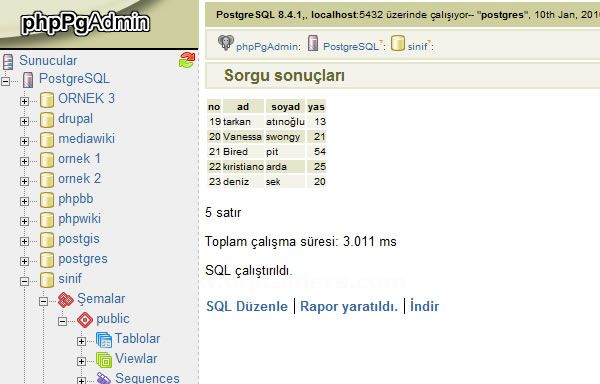The height and width of the screenshot is (384, 600).
Task: Click the Şemalar schemas icon
Action: 66,300
